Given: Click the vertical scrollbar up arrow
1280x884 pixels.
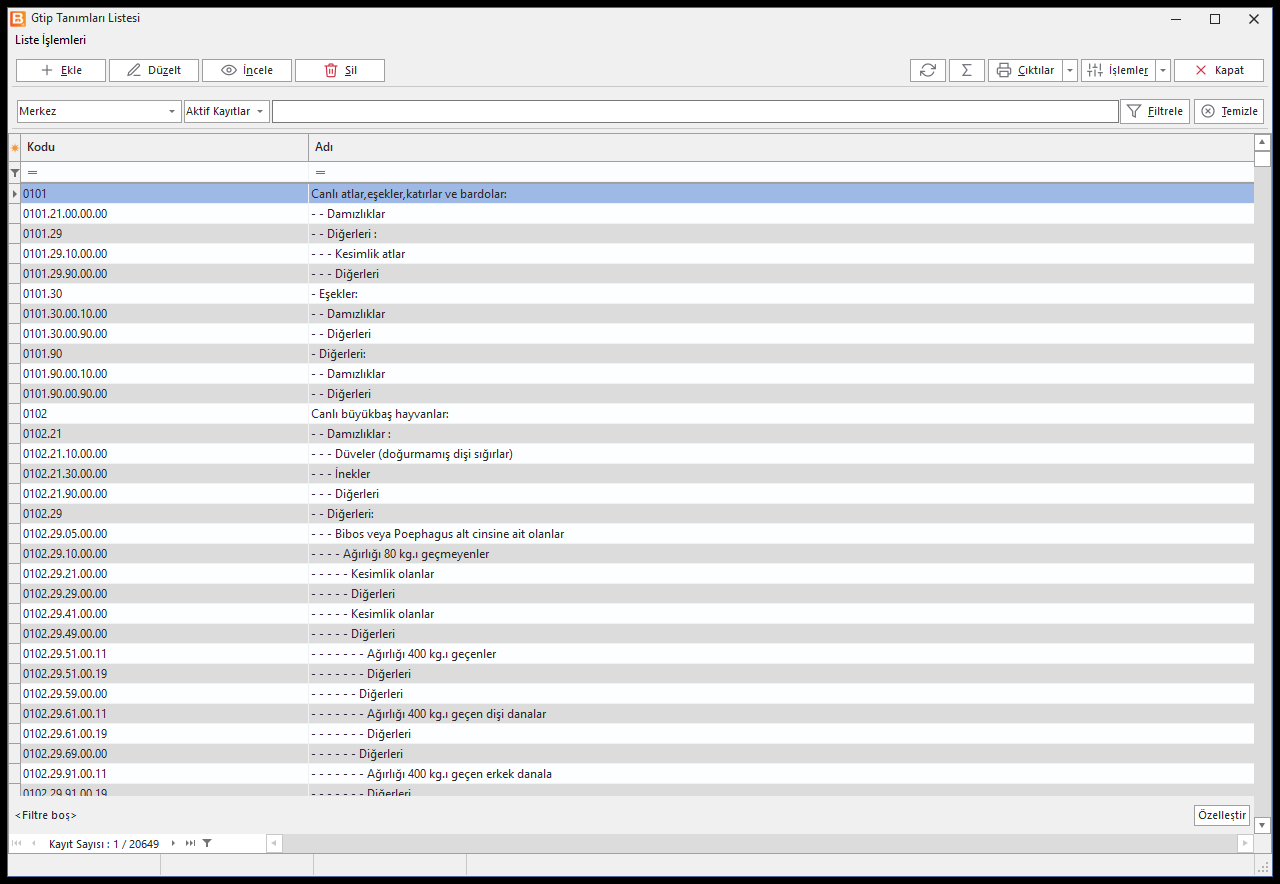Looking at the screenshot, I should click(x=1262, y=142).
